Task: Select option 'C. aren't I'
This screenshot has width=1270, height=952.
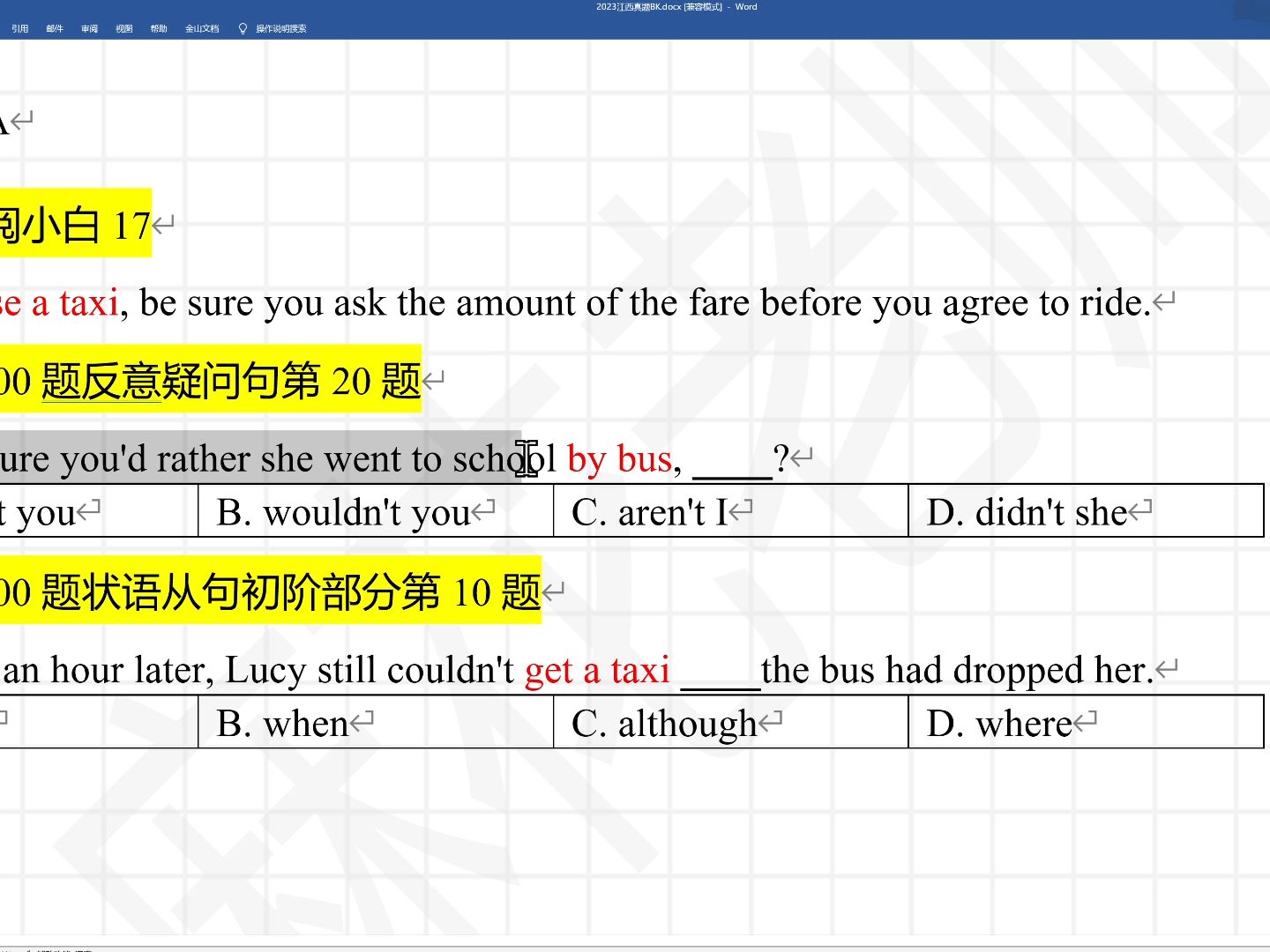Action: click(x=650, y=512)
